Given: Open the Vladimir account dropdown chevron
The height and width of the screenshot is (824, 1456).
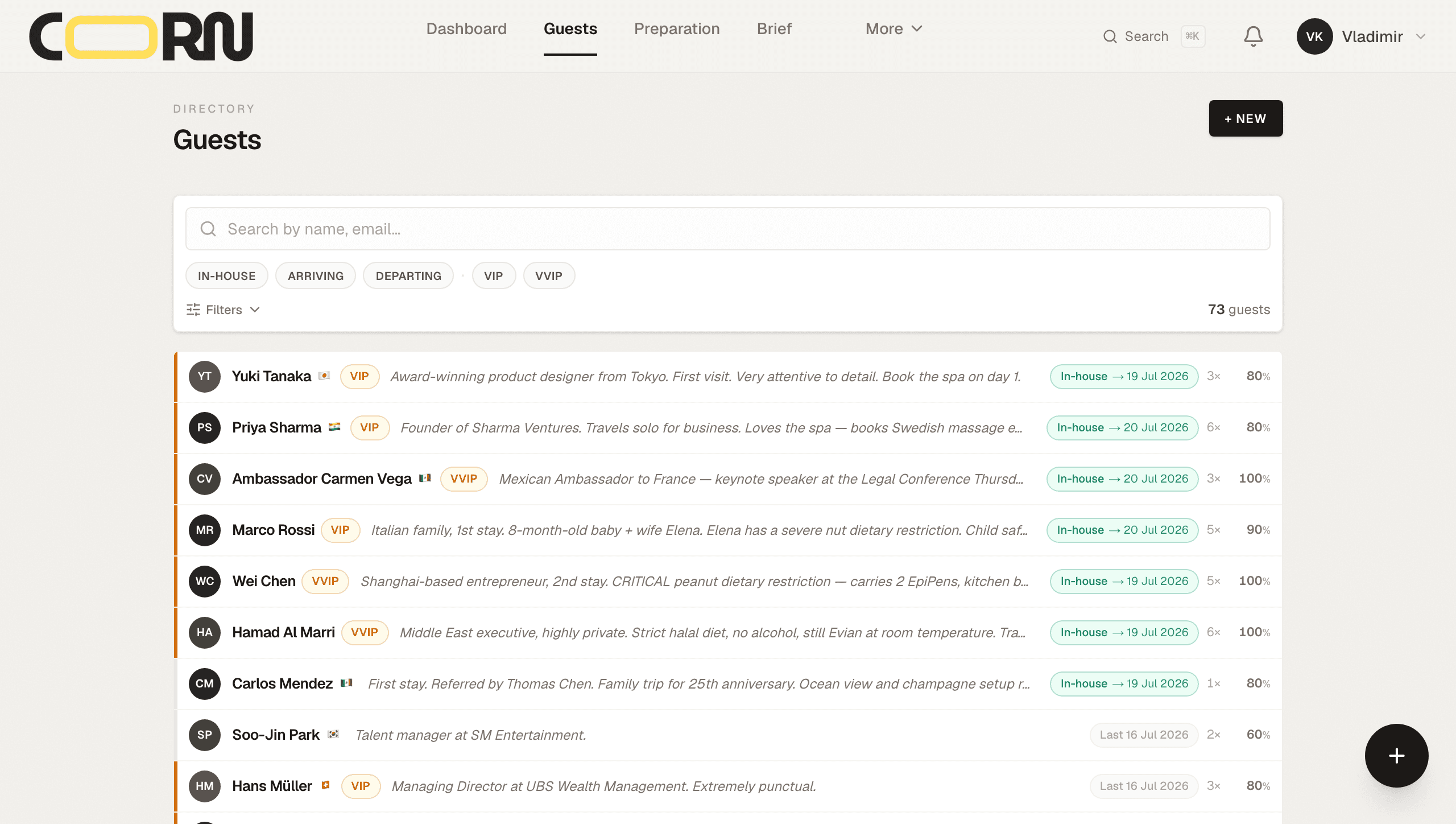Looking at the screenshot, I should click(1421, 36).
